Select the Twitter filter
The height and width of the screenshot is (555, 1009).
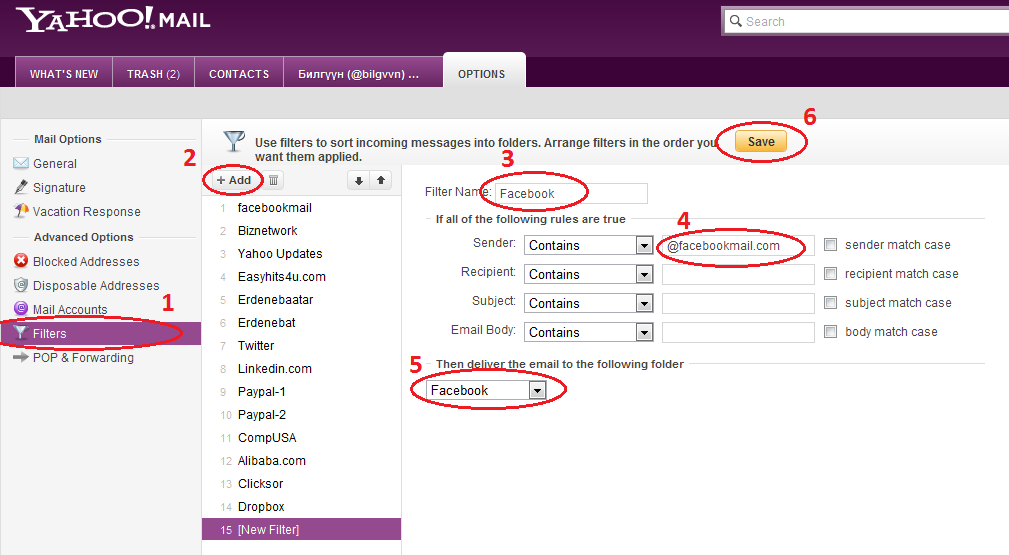coord(301,346)
